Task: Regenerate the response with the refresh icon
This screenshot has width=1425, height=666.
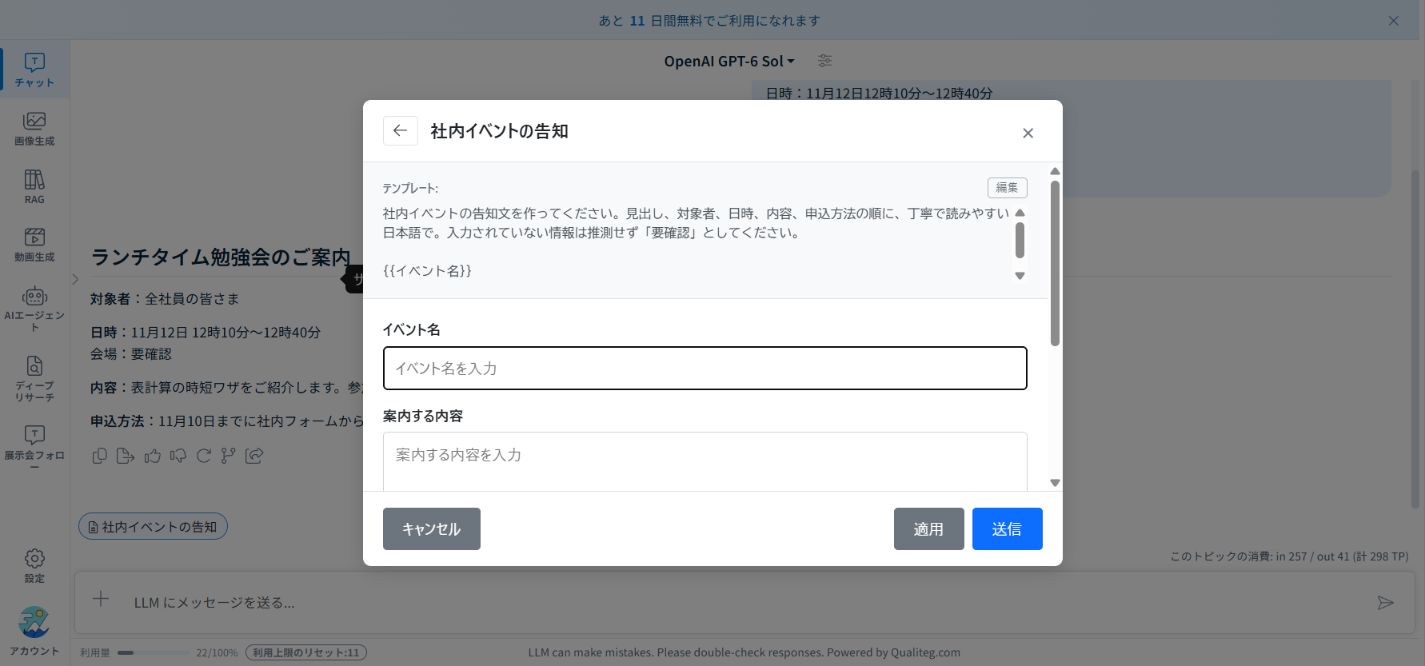Action: [203, 456]
